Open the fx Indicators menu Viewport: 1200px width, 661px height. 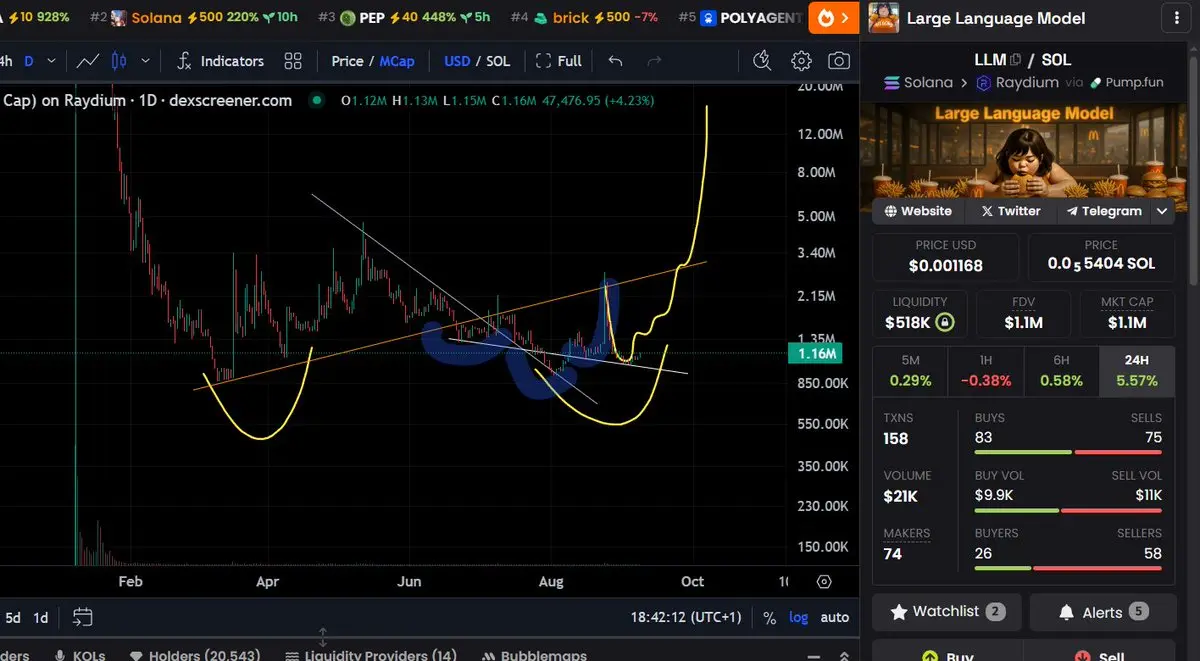point(219,61)
